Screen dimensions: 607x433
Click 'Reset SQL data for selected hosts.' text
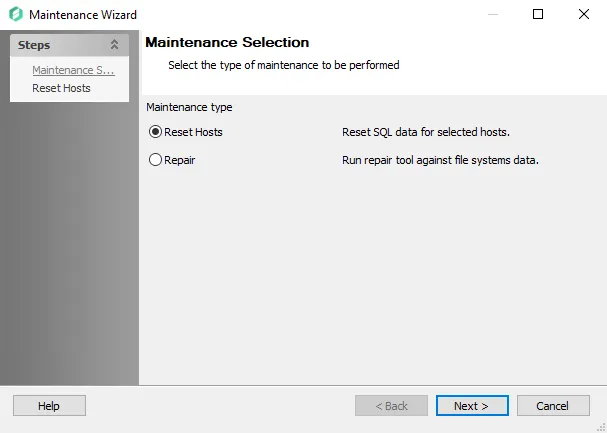[x=426, y=132]
